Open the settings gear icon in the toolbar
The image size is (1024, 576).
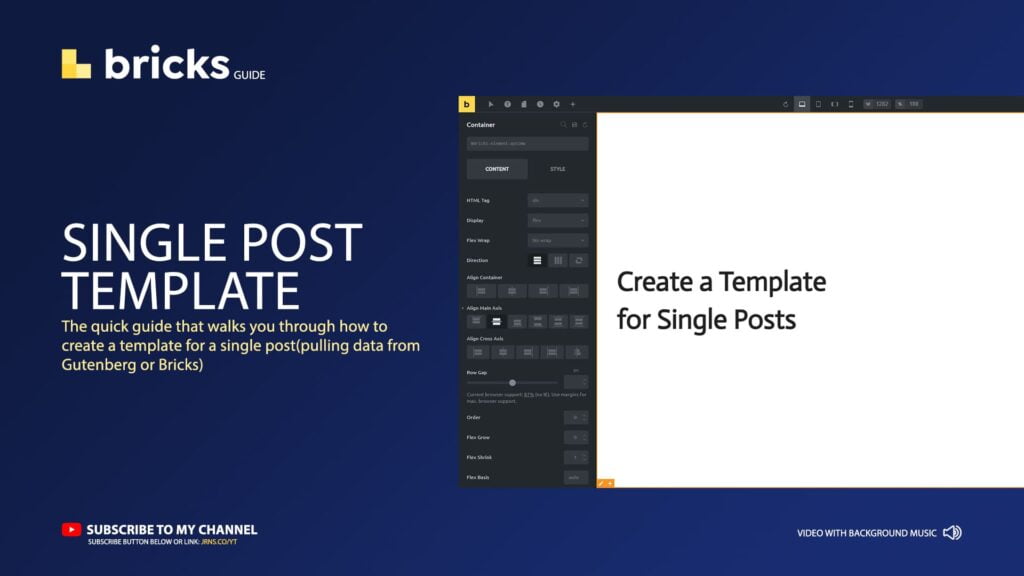[556, 104]
